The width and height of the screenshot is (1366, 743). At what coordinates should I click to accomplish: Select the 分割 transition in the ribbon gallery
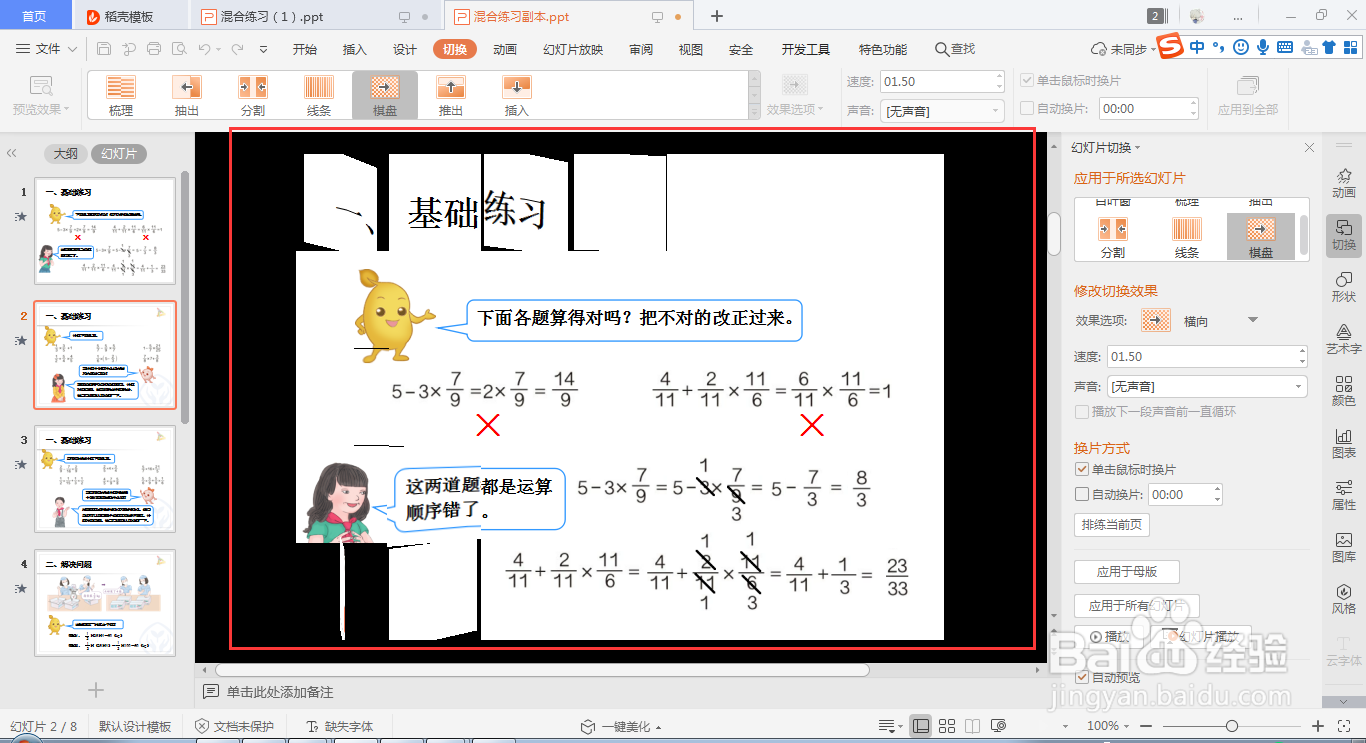click(253, 96)
